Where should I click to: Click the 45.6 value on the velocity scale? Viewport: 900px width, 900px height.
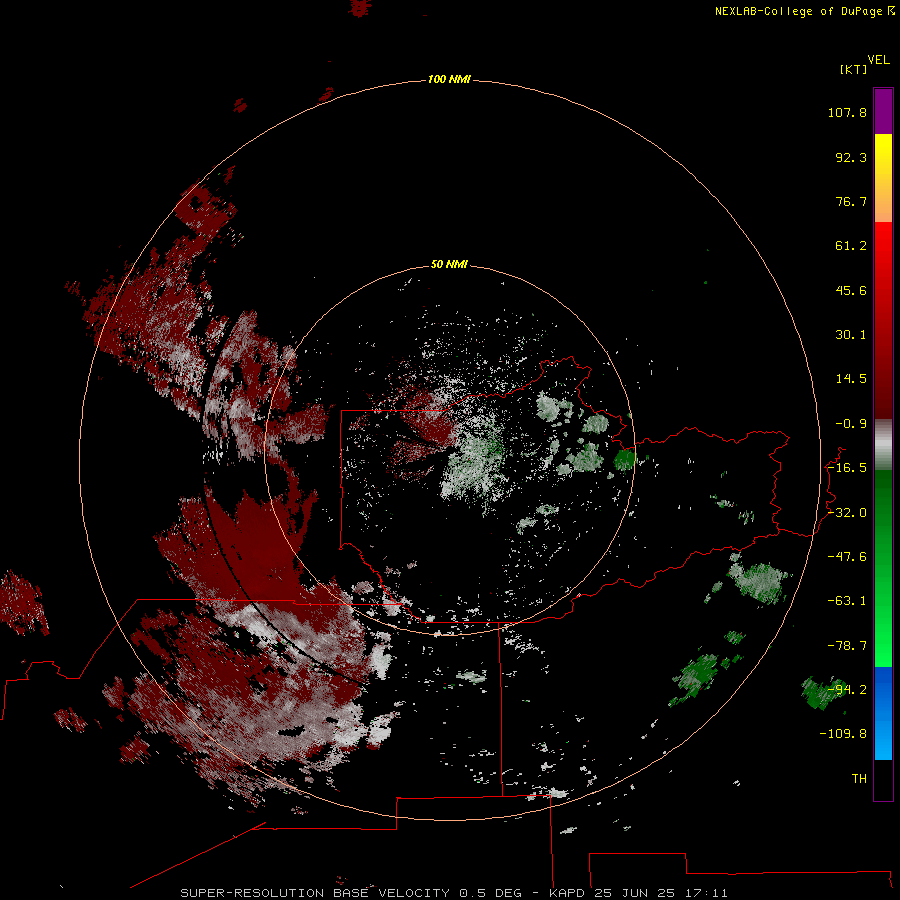click(851, 290)
